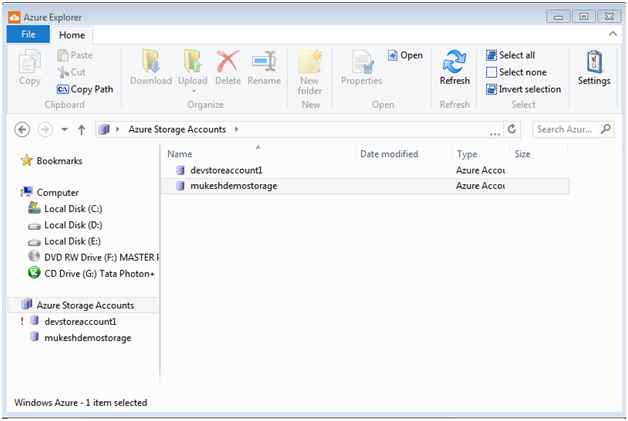
Task: Click the Open button in ribbon
Action: tap(405, 55)
